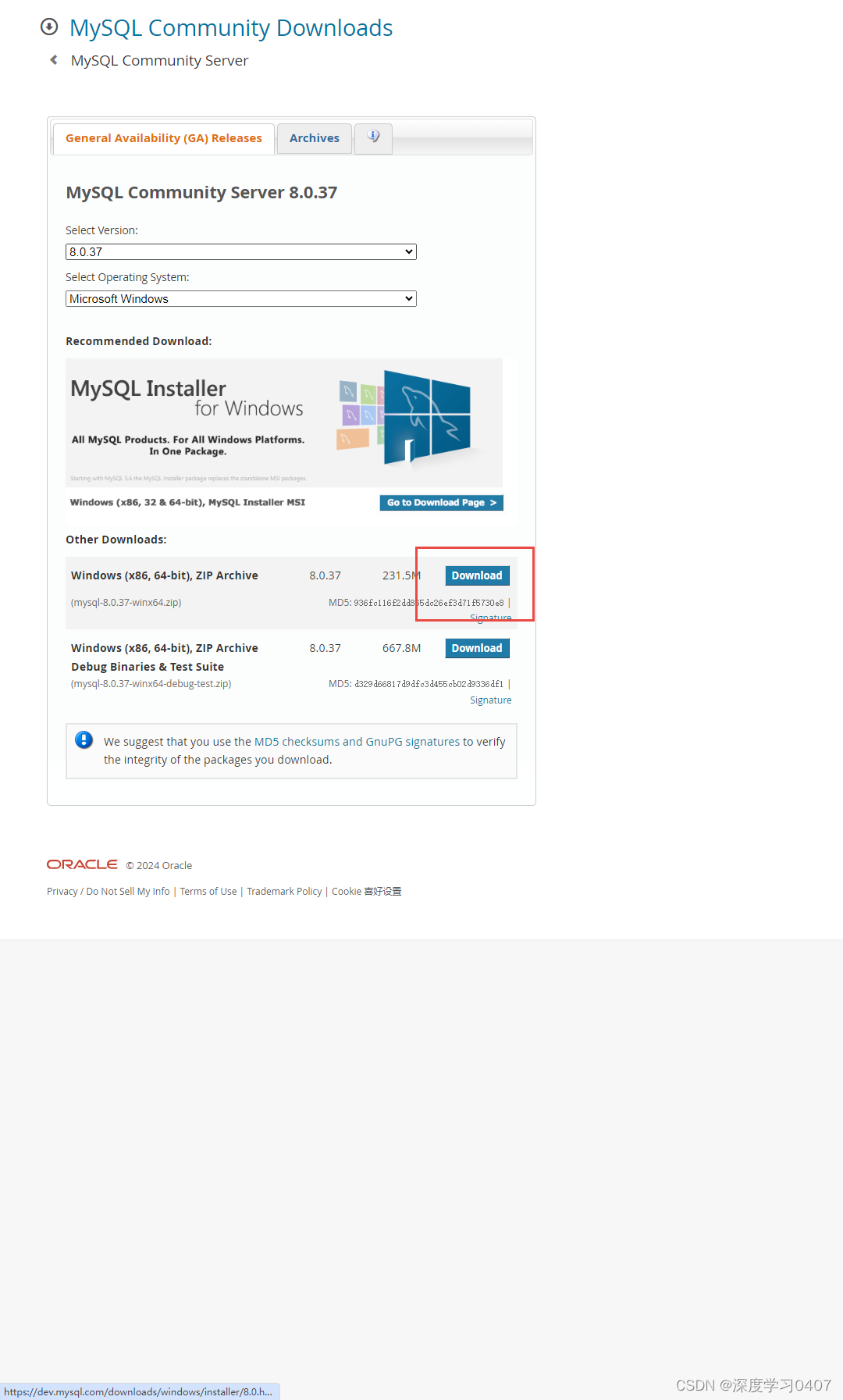The image size is (843, 1400).
Task: Click the download circle icon beside page title
Action: 49,27
